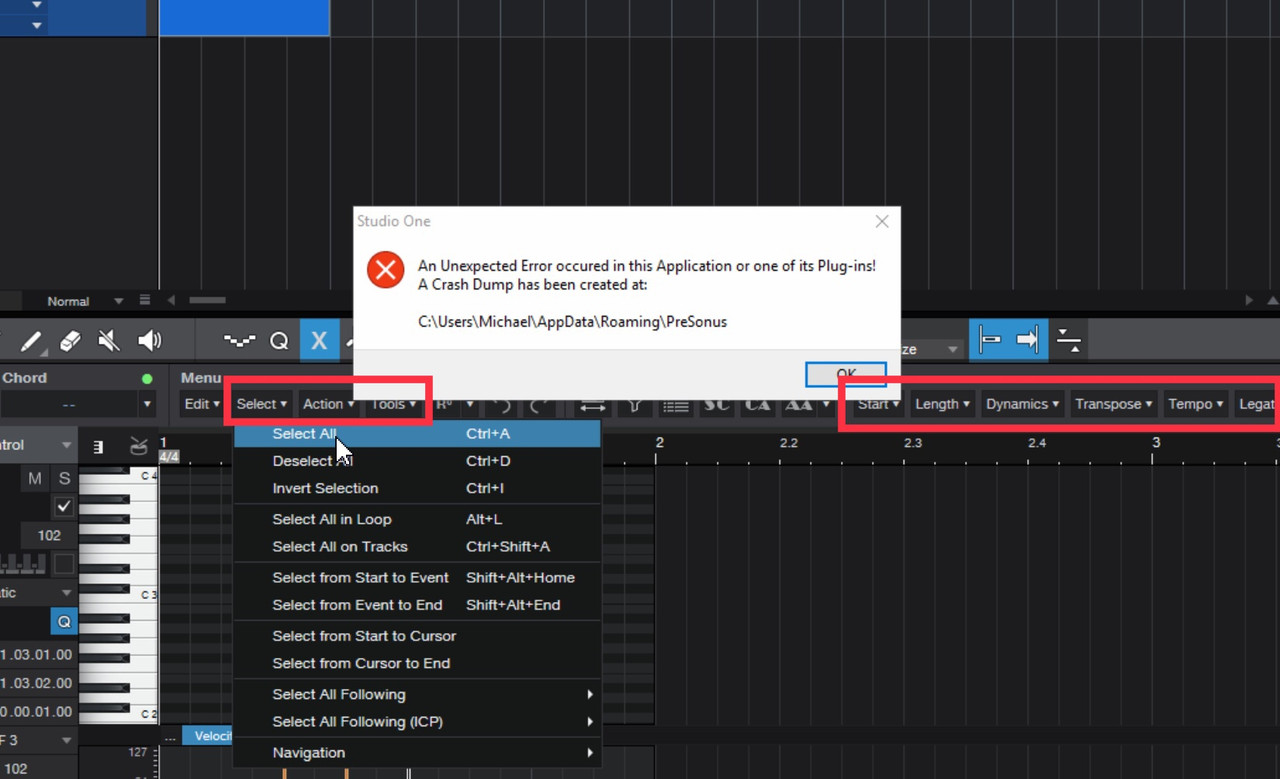The height and width of the screenshot is (779, 1280).
Task: Click bar 2 on the timeline ruler
Action: (x=659, y=442)
